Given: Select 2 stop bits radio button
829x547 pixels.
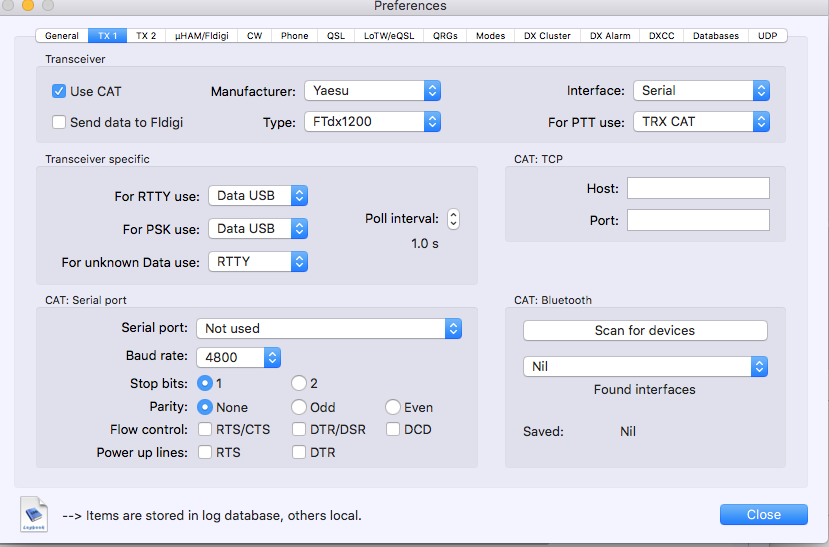Looking at the screenshot, I should coord(298,383).
